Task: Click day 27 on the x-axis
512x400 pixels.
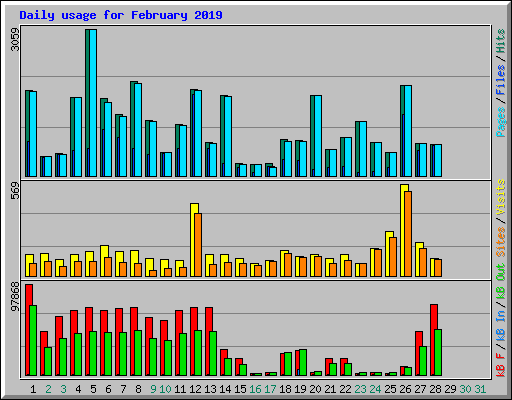Action: (x=420, y=389)
